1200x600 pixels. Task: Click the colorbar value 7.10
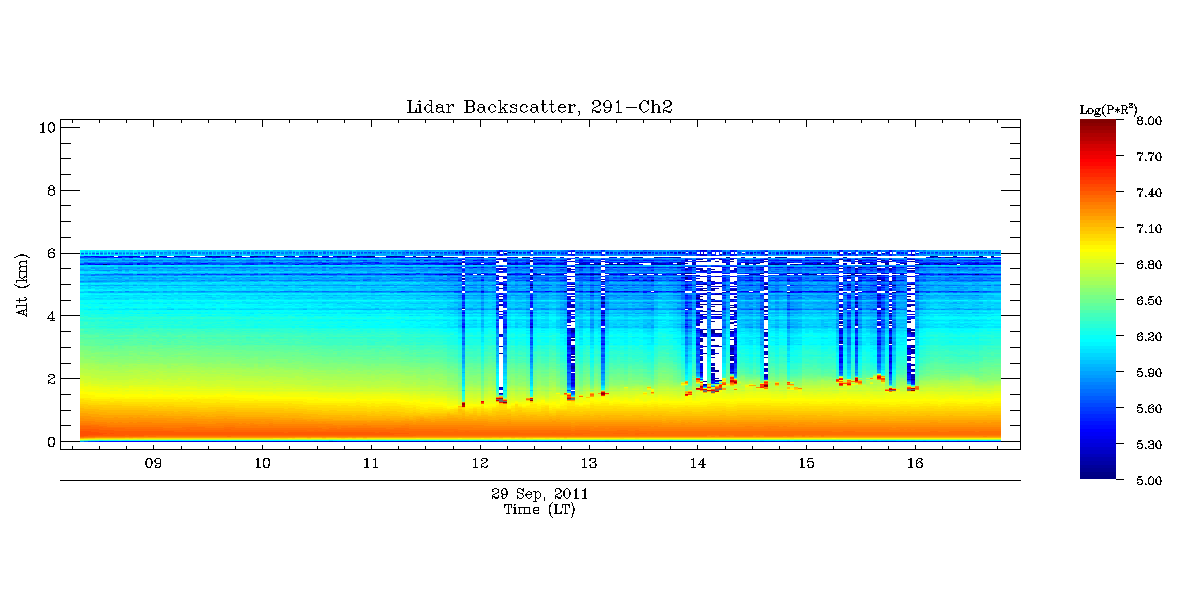pos(1149,229)
